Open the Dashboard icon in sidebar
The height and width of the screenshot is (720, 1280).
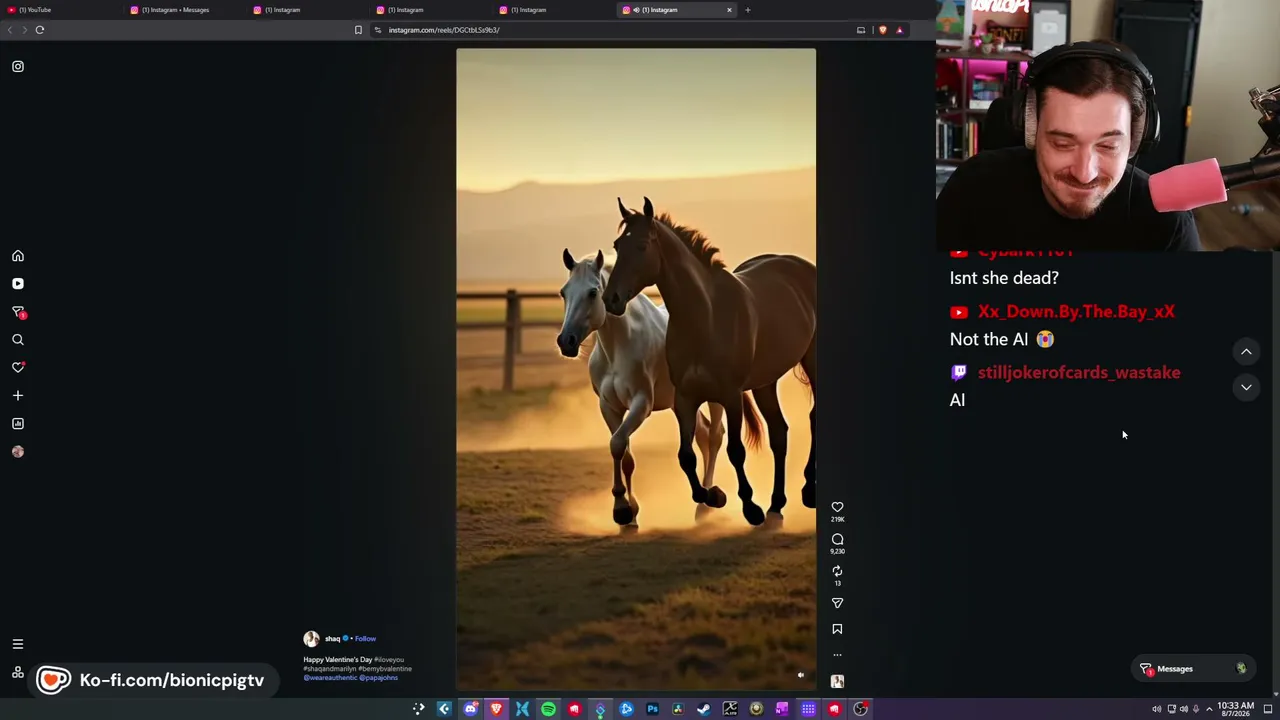point(18,423)
